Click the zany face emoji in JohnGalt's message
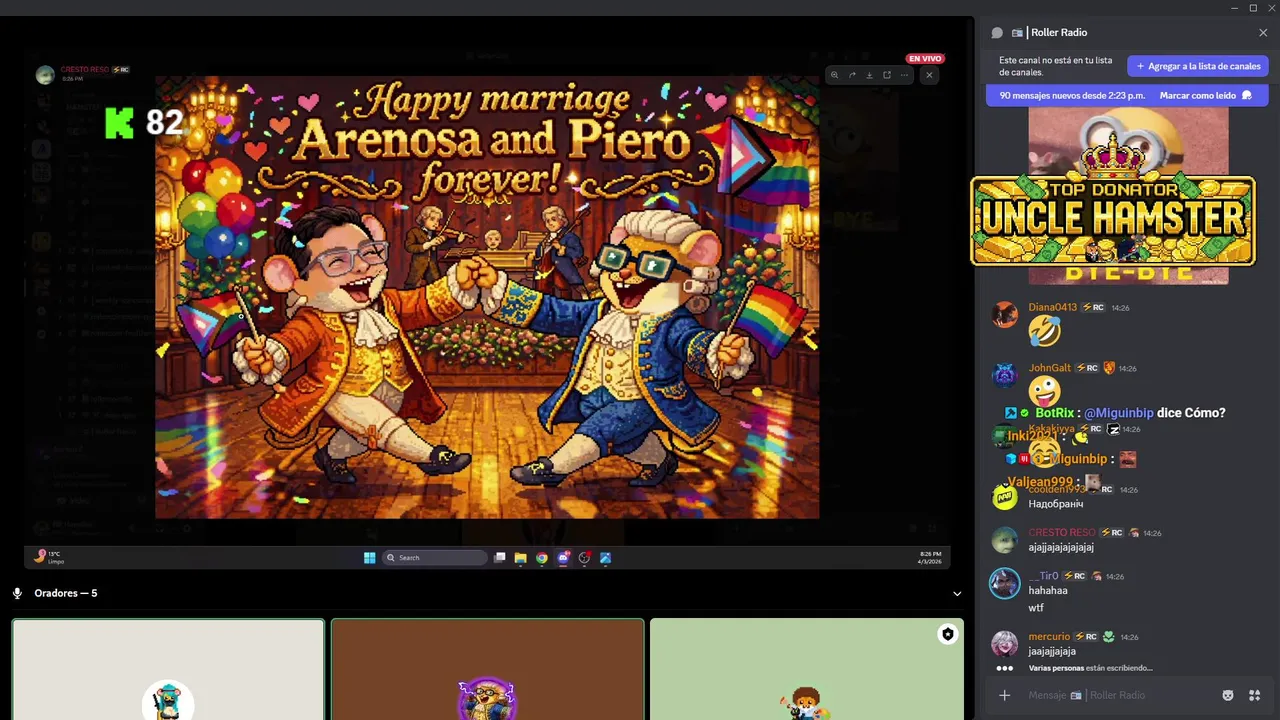The width and height of the screenshot is (1280, 720). 1044,391
